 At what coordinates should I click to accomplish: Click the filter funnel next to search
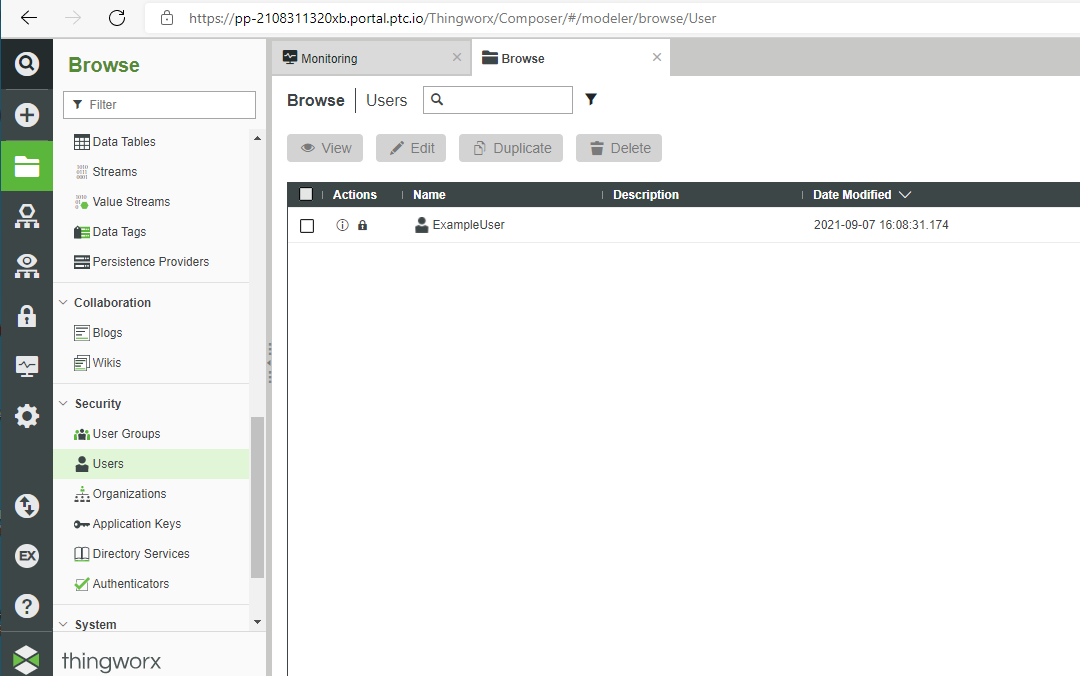(590, 99)
